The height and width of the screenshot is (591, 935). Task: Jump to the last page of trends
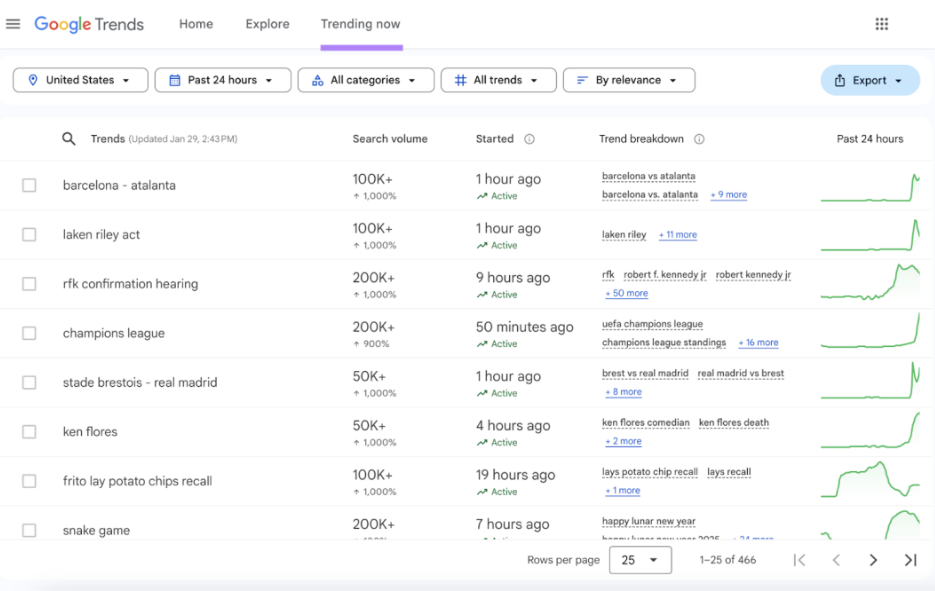[x=910, y=560]
